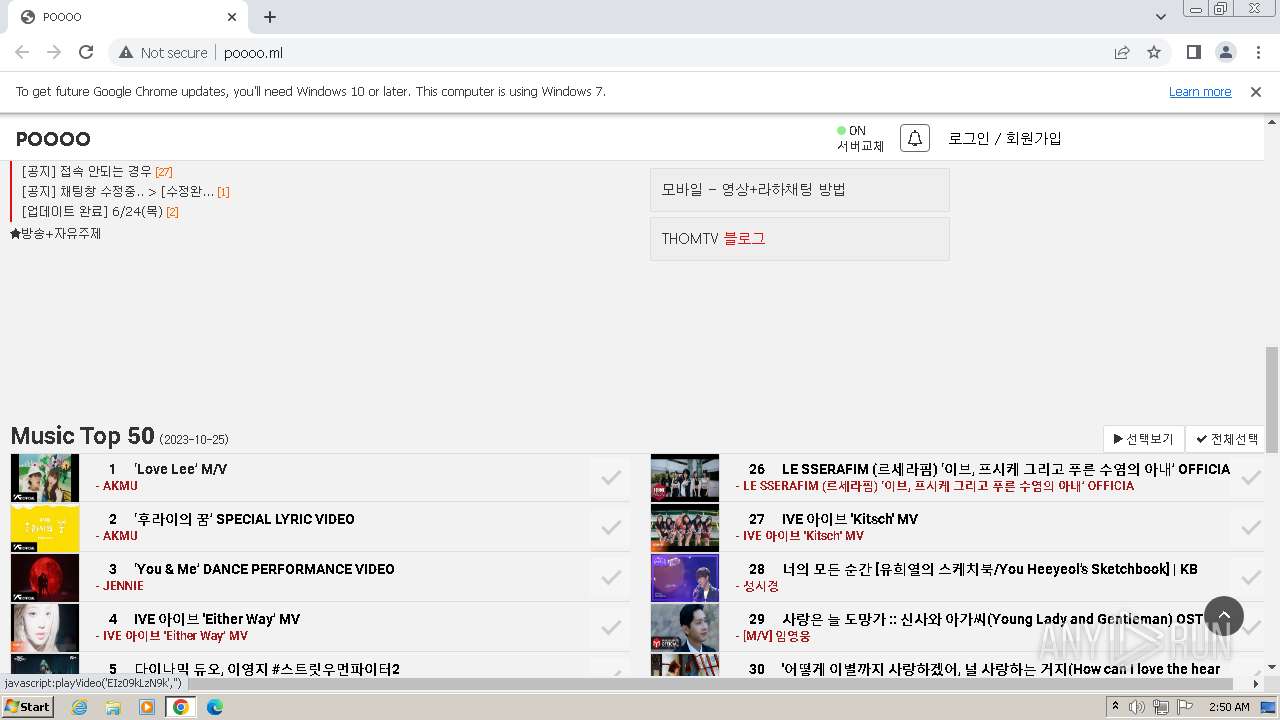Play thumbnail of track 29 임영웅

pyautogui.click(x=685, y=627)
